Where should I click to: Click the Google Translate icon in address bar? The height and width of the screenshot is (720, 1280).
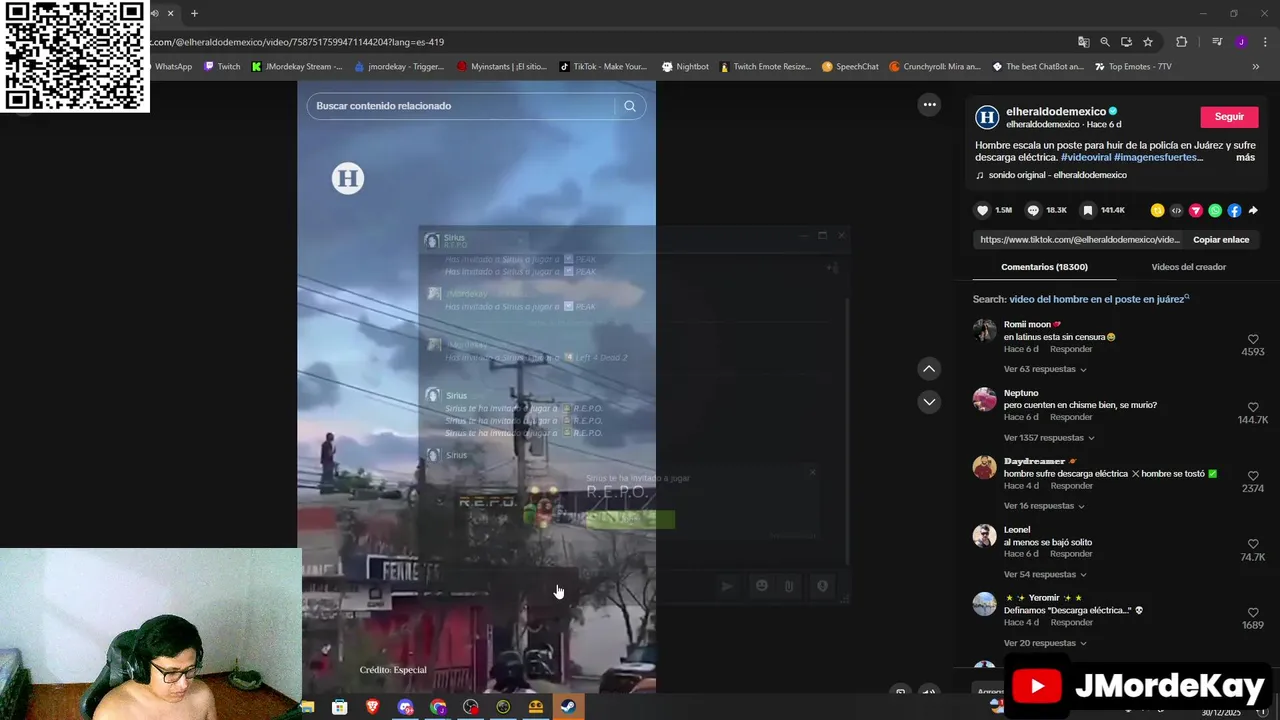pos(1084,42)
